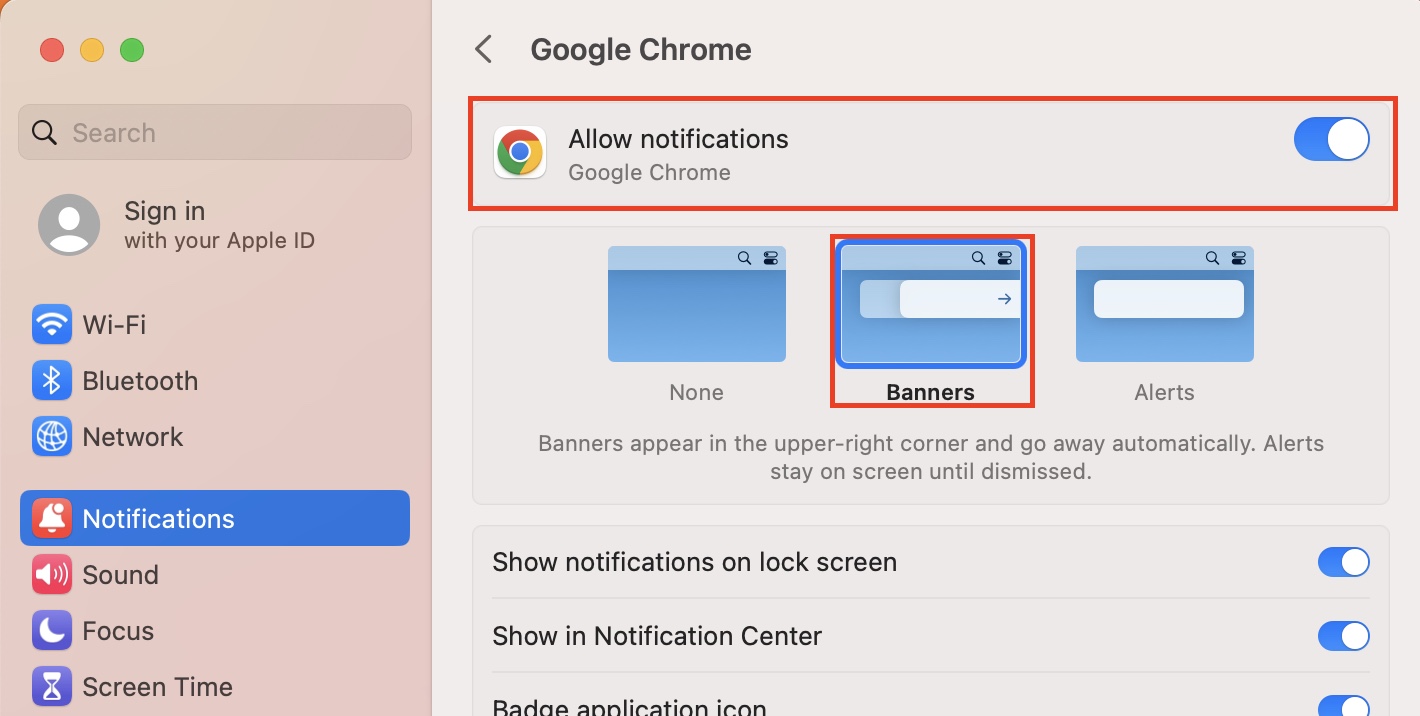Click the Apple ID avatar icon
Viewport: 1420px width, 716px height.
pyautogui.click(x=69, y=225)
